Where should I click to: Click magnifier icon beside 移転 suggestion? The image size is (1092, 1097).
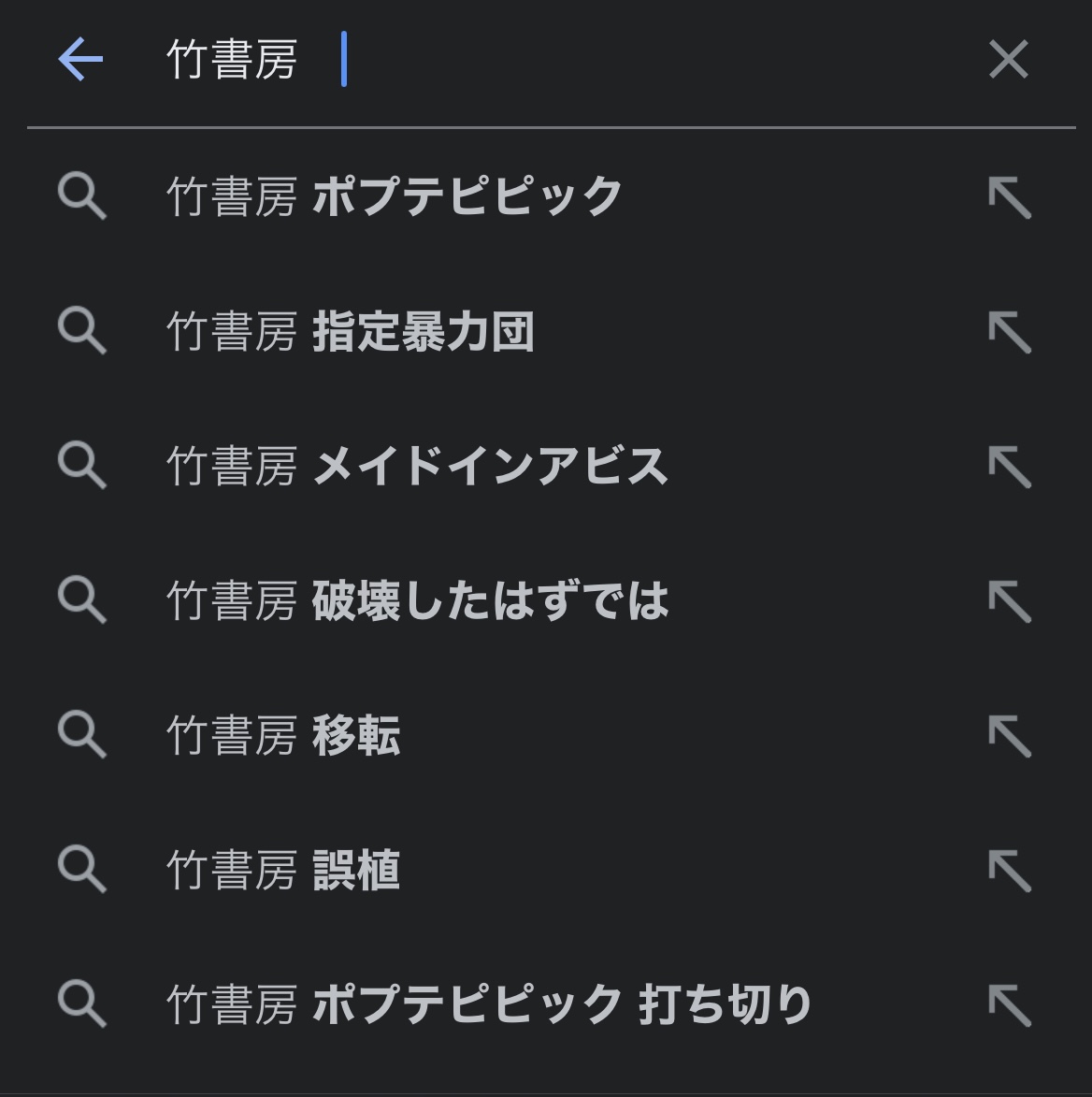coord(82,735)
